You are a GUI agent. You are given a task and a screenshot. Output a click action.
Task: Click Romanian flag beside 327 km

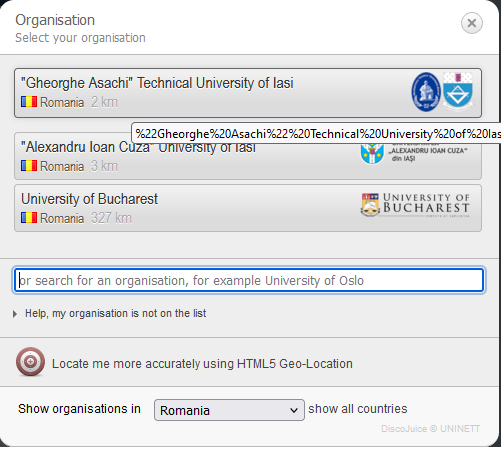(29, 218)
